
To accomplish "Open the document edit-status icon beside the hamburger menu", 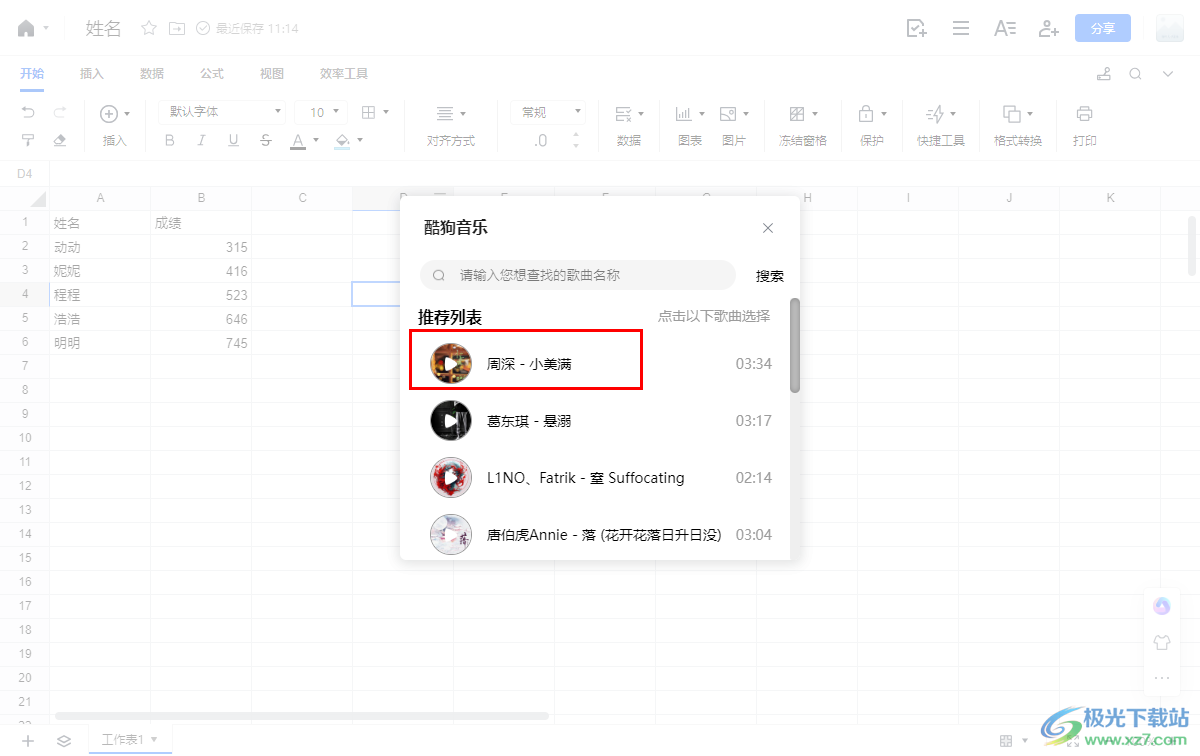I will click(x=916, y=28).
